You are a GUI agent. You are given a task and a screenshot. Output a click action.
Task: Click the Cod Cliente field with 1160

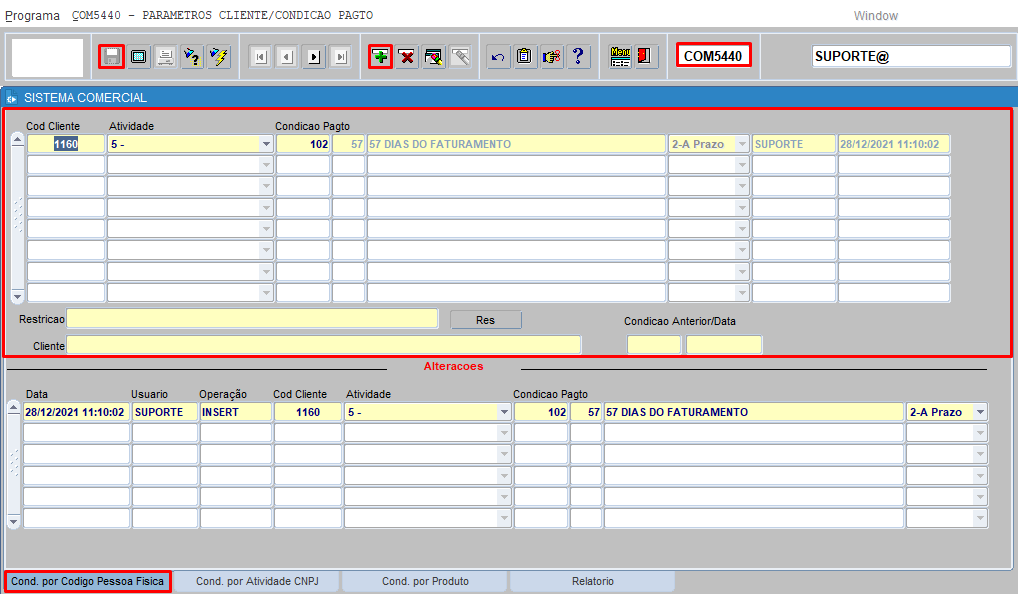pos(66,144)
